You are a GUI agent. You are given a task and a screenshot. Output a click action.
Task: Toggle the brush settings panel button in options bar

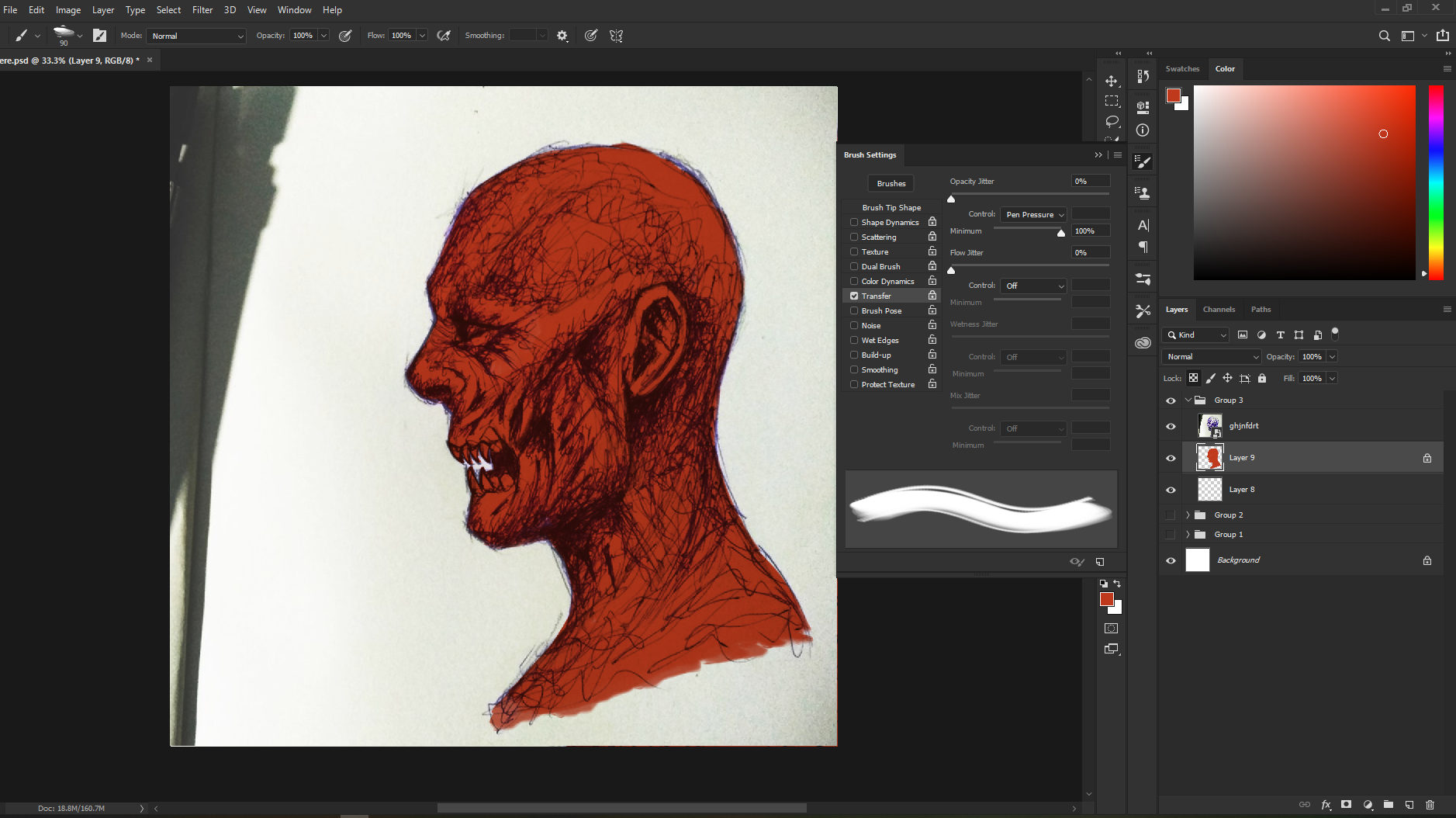[x=99, y=36]
